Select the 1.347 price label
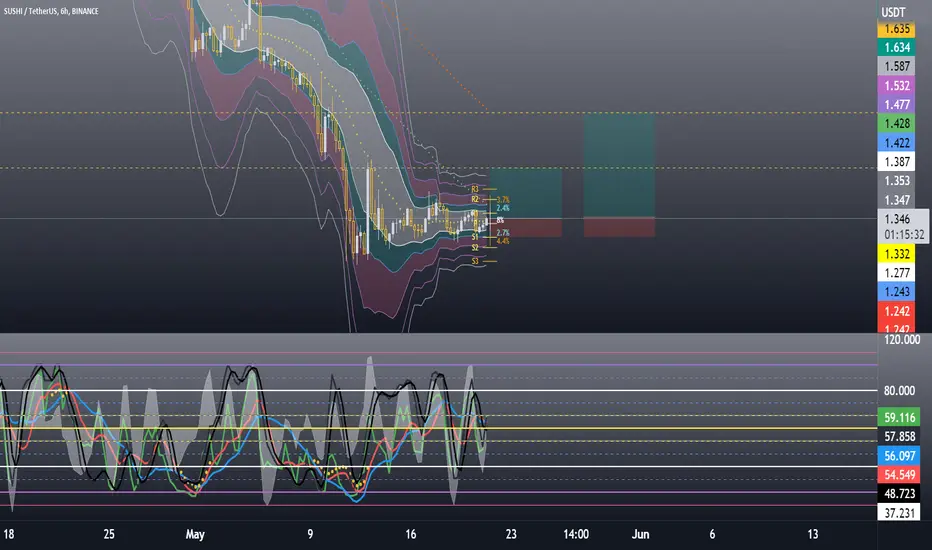Screen dimensions: 932x550 [x=896, y=200]
